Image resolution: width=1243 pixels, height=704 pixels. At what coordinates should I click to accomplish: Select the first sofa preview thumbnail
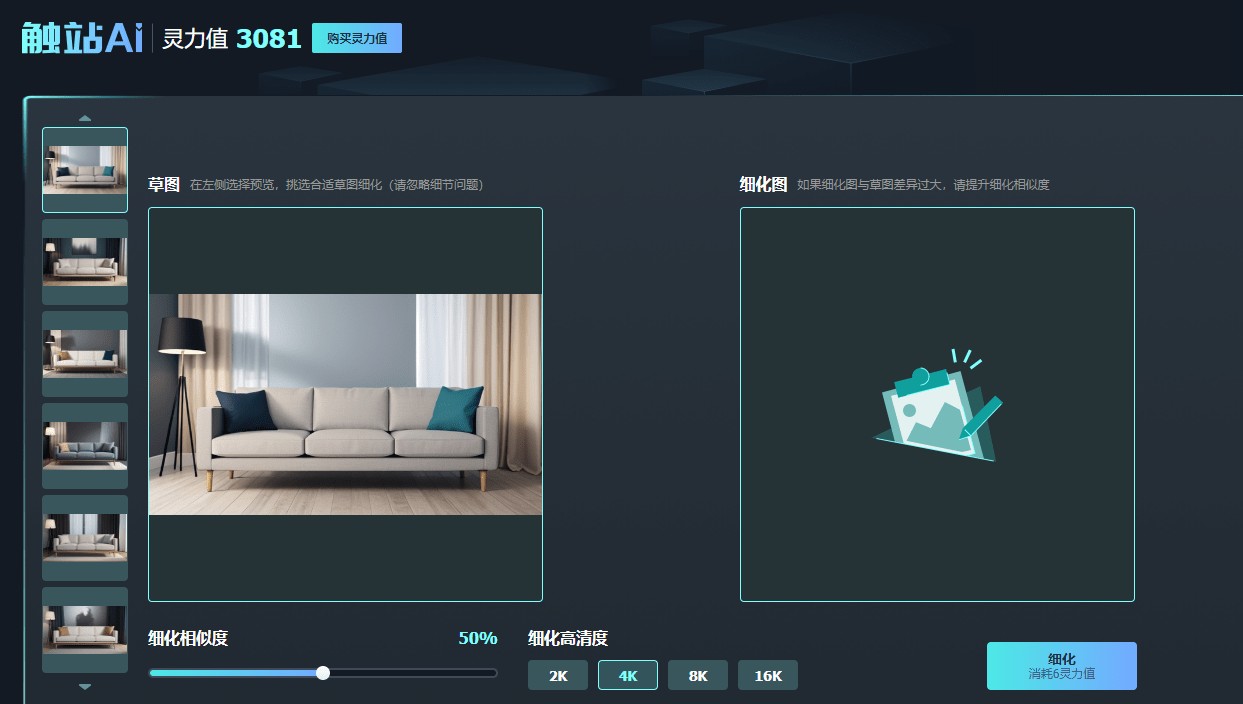pos(85,170)
